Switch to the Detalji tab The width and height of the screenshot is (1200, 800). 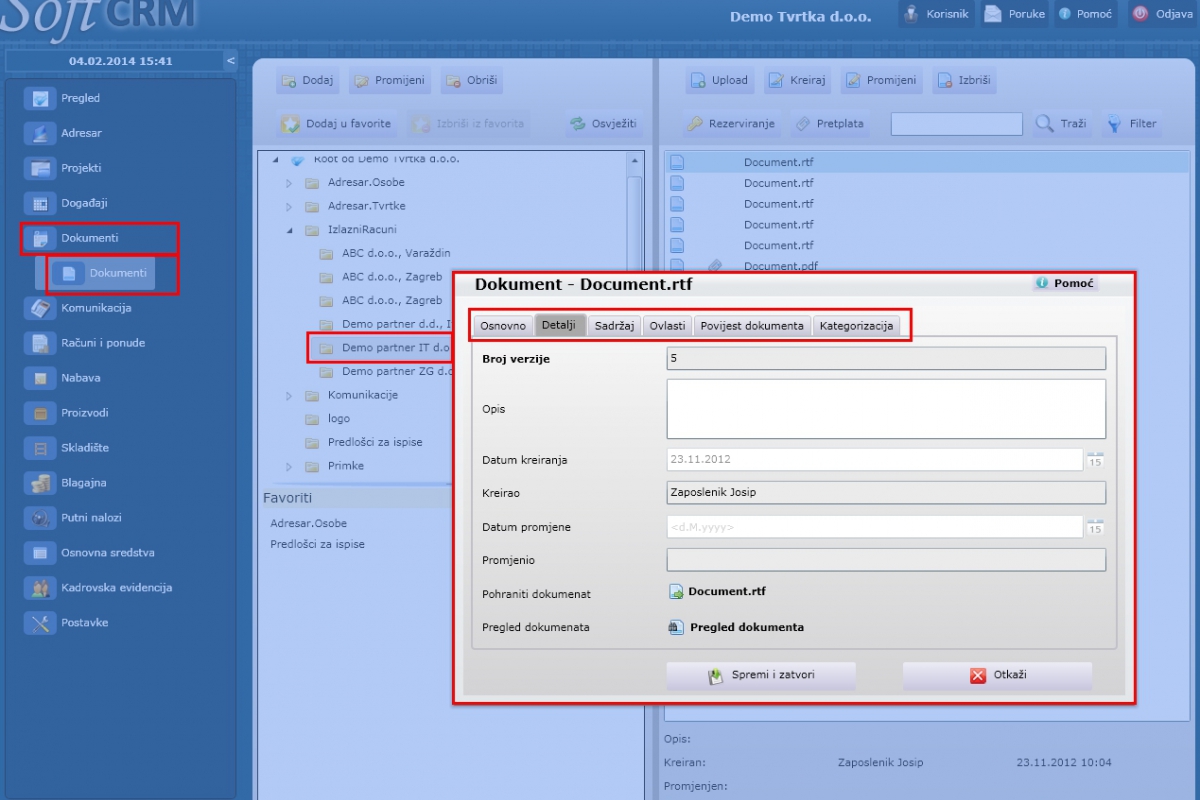[x=559, y=325]
